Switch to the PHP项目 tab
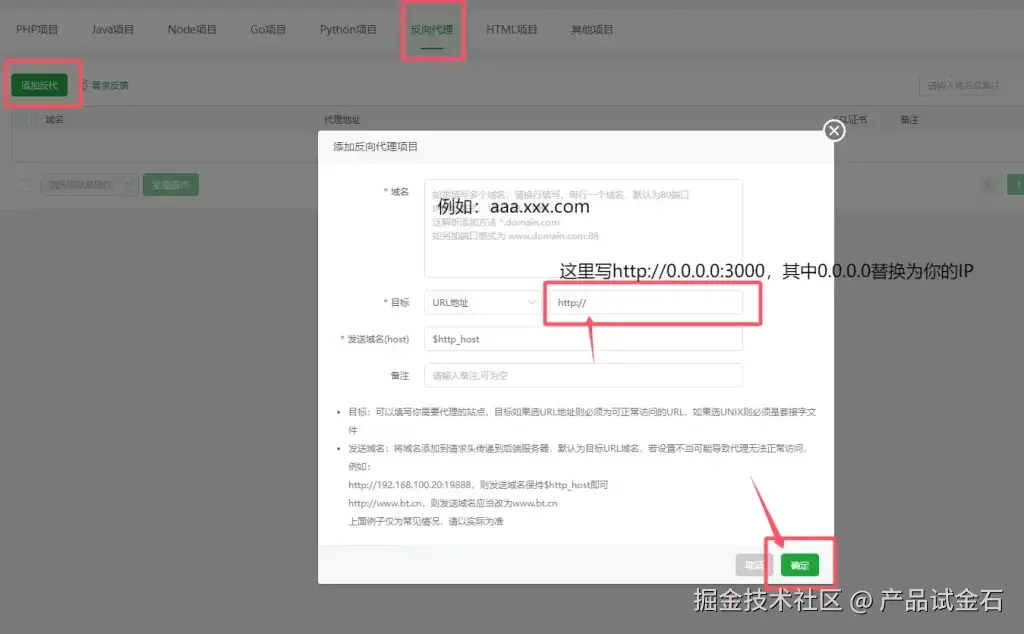Viewport: 1024px width, 634px height. pyautogui.click(x=36, y=29)
